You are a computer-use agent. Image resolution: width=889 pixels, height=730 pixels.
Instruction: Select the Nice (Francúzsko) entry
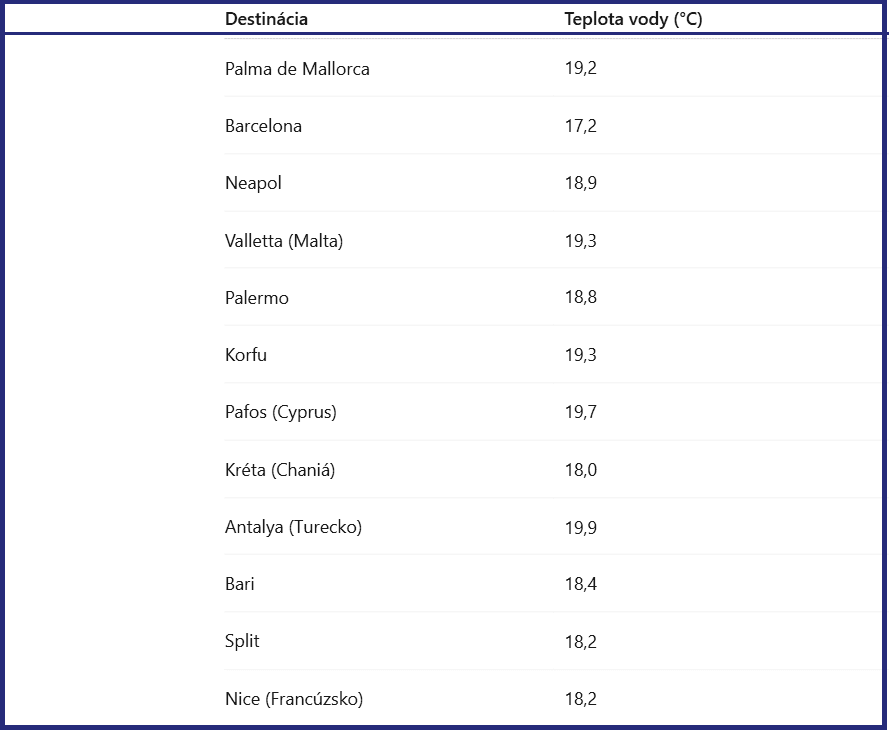tap(294, 699)
